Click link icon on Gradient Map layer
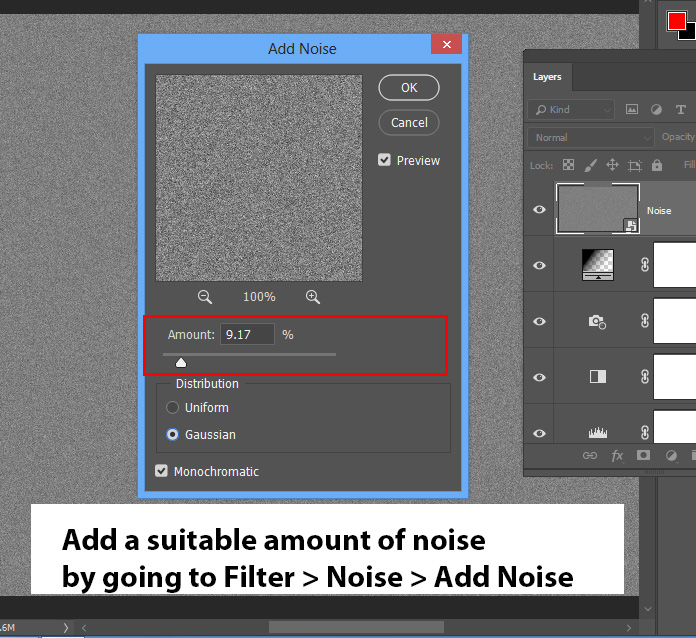Image resolution: width=696 pixels, height=638 pixels. click(645, 265)
